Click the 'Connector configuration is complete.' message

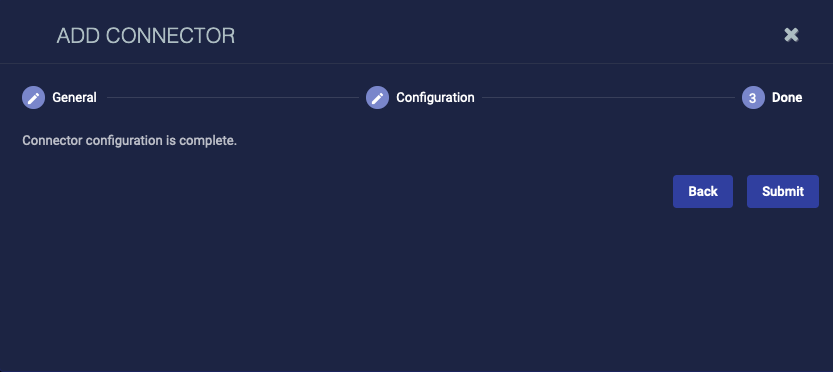pyautogui.click(x=129, y=141)
